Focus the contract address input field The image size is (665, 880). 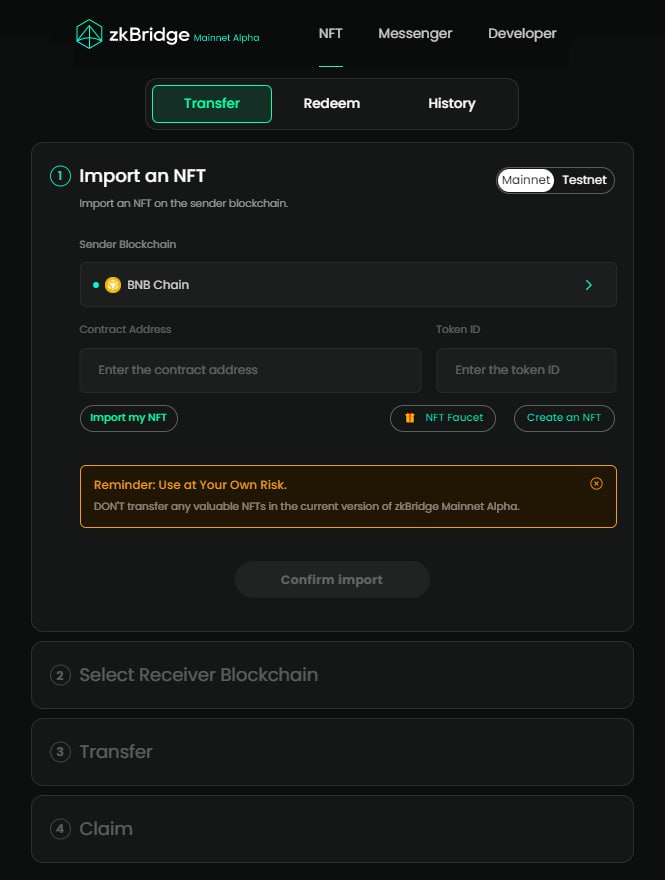250,370
